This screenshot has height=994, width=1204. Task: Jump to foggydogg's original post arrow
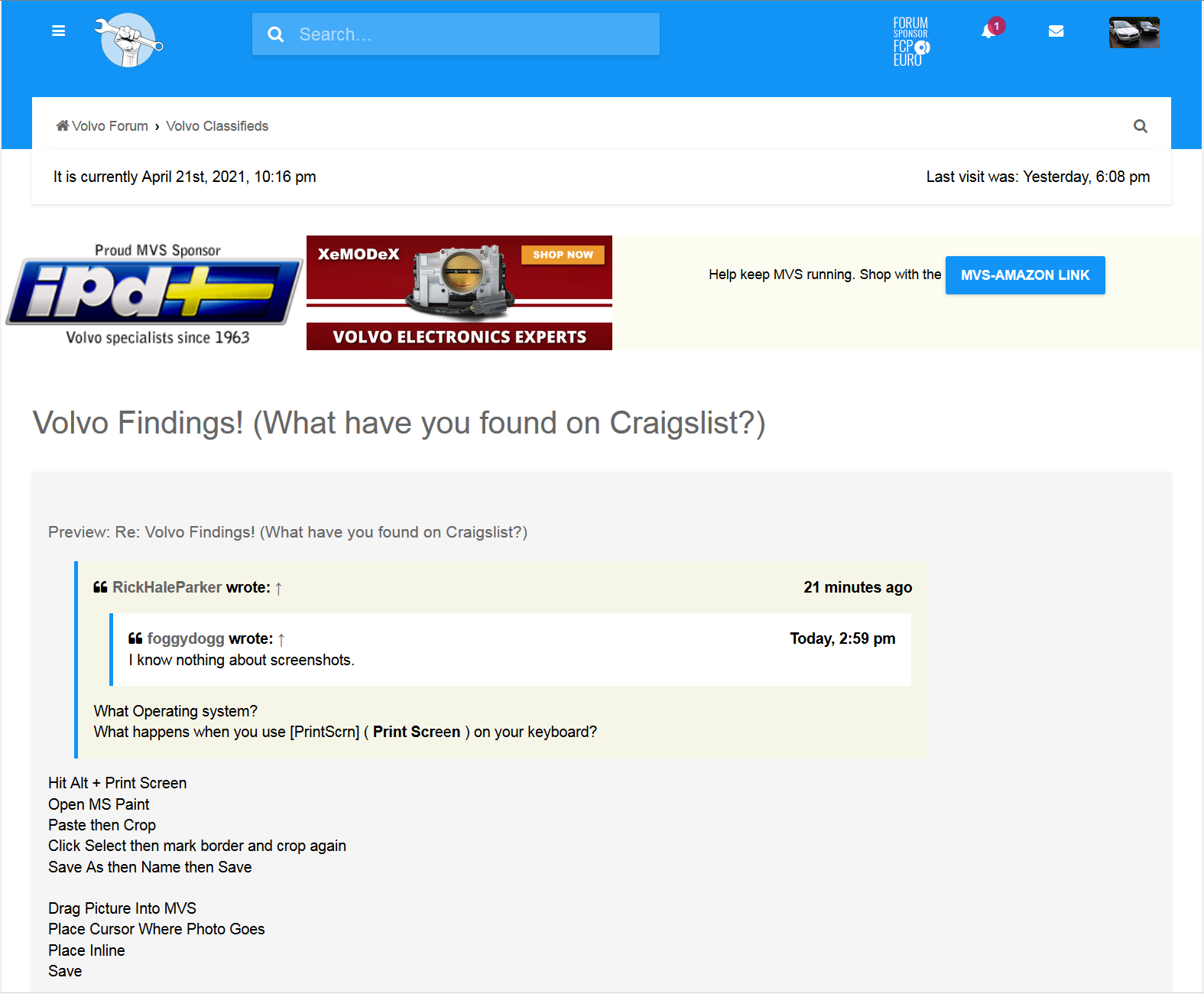tap(281, 639)
